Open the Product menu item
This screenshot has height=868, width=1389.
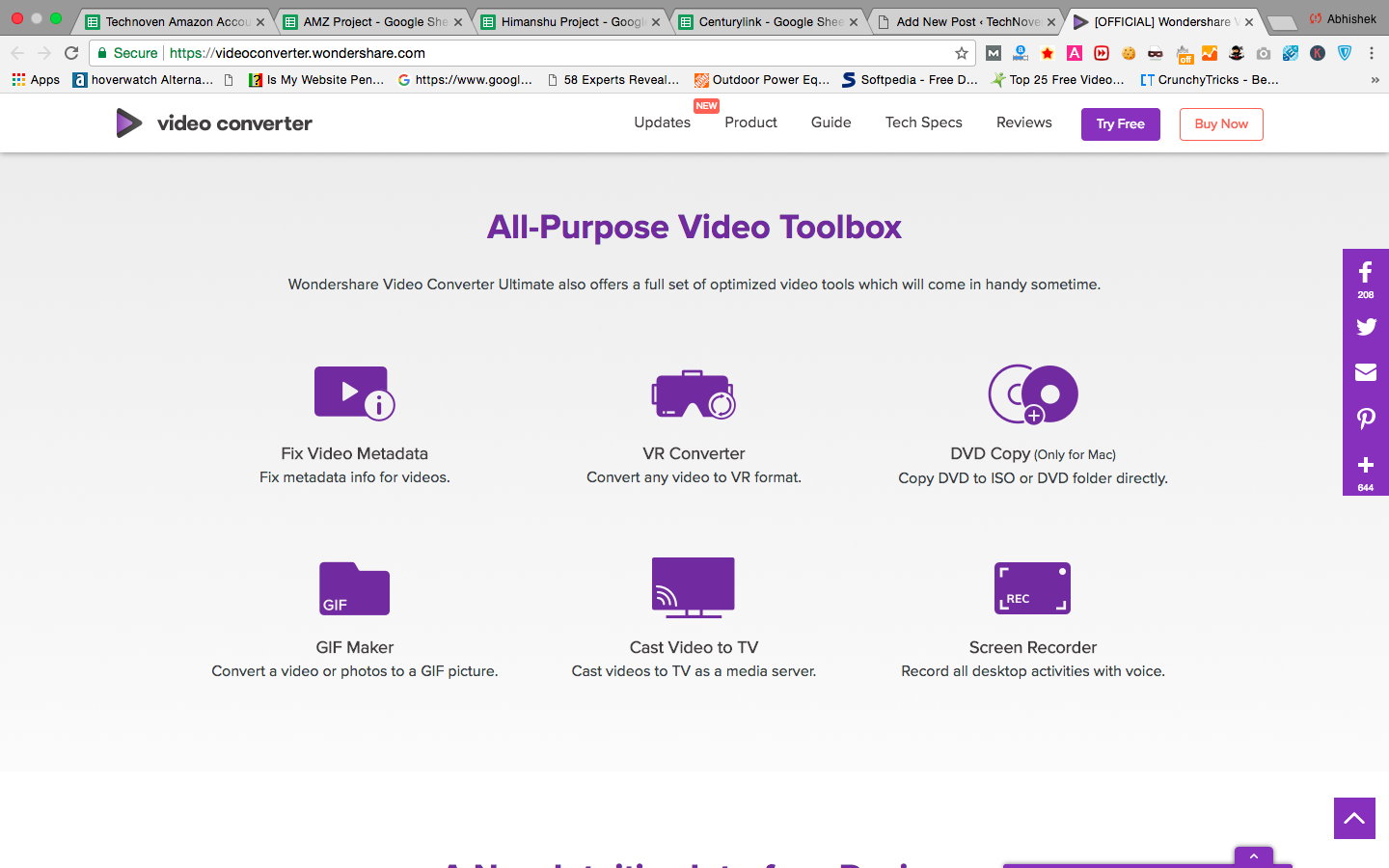(750, 122)
